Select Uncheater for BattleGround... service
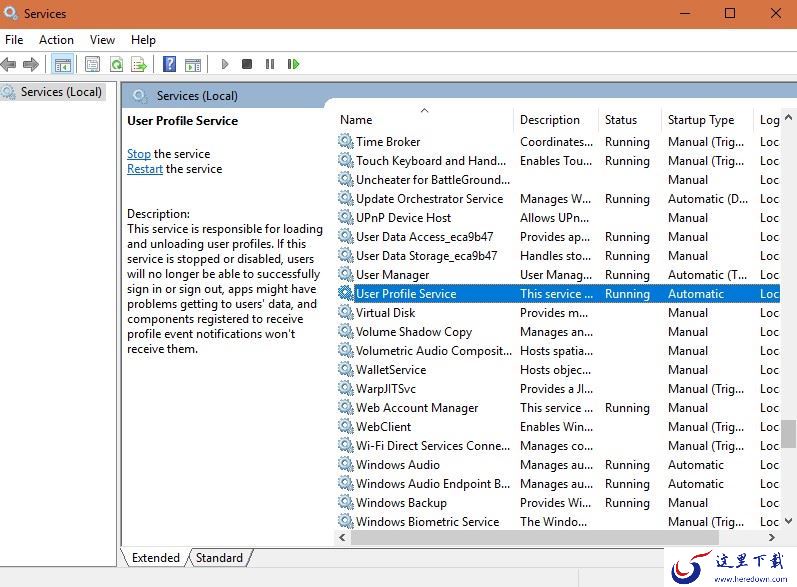The image size is (797, 587). (558, 179)
